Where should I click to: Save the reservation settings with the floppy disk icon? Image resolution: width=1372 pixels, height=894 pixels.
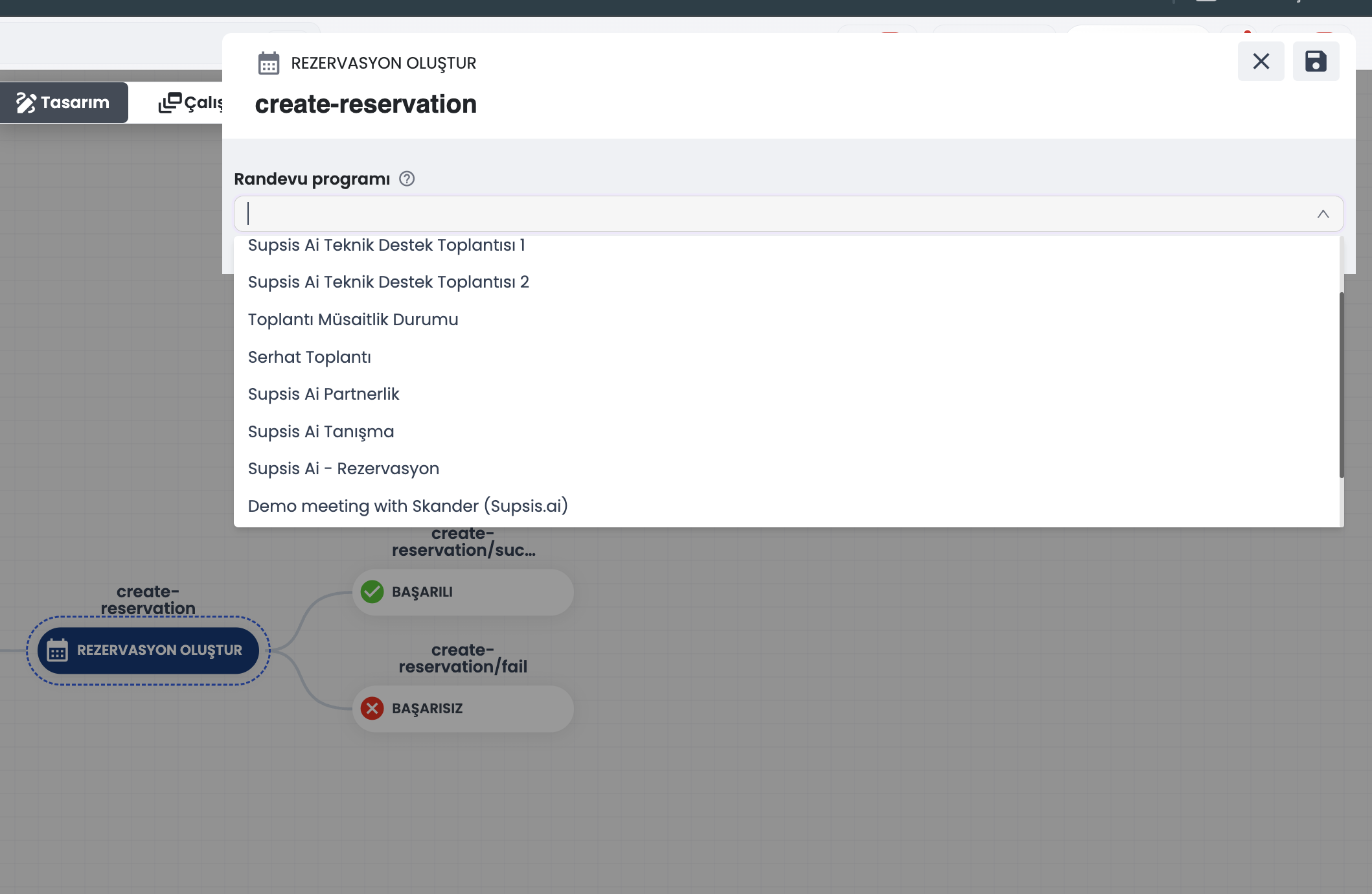[x=1316, y=62]
